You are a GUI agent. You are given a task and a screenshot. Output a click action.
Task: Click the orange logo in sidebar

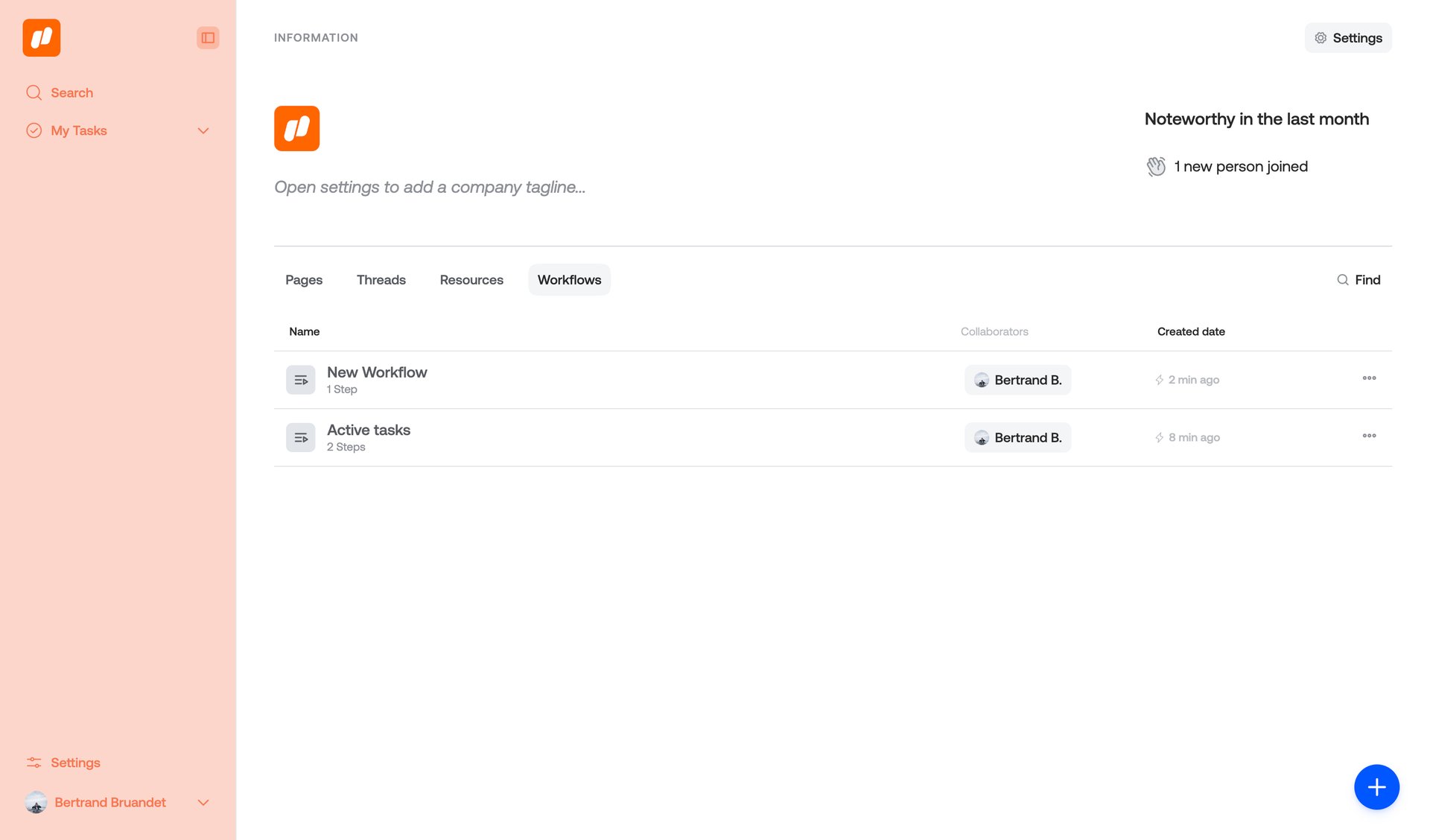click(42, 38)
